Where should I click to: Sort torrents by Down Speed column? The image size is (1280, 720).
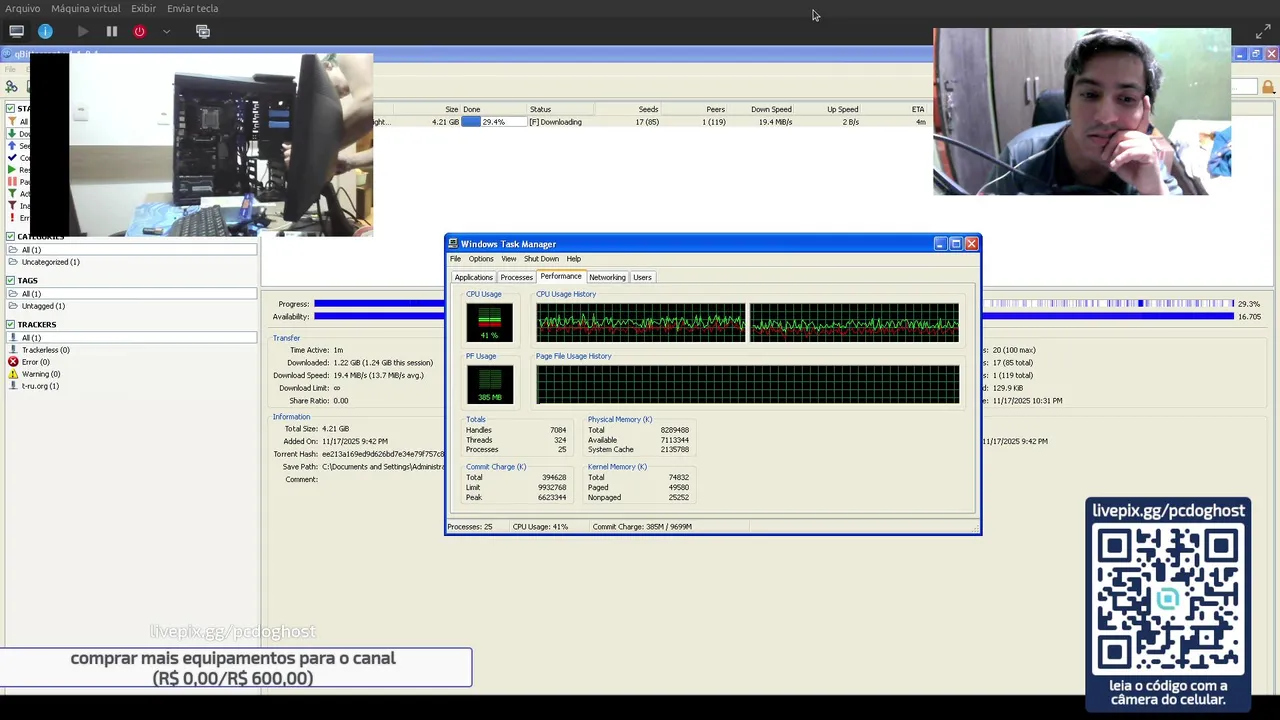pos(771,109)
